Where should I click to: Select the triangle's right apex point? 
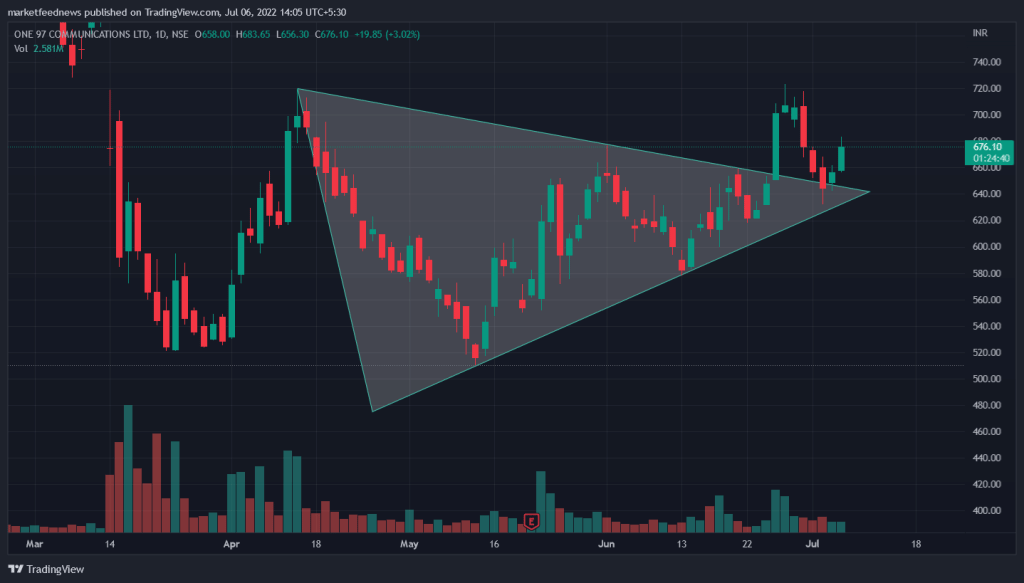[869, 191]
